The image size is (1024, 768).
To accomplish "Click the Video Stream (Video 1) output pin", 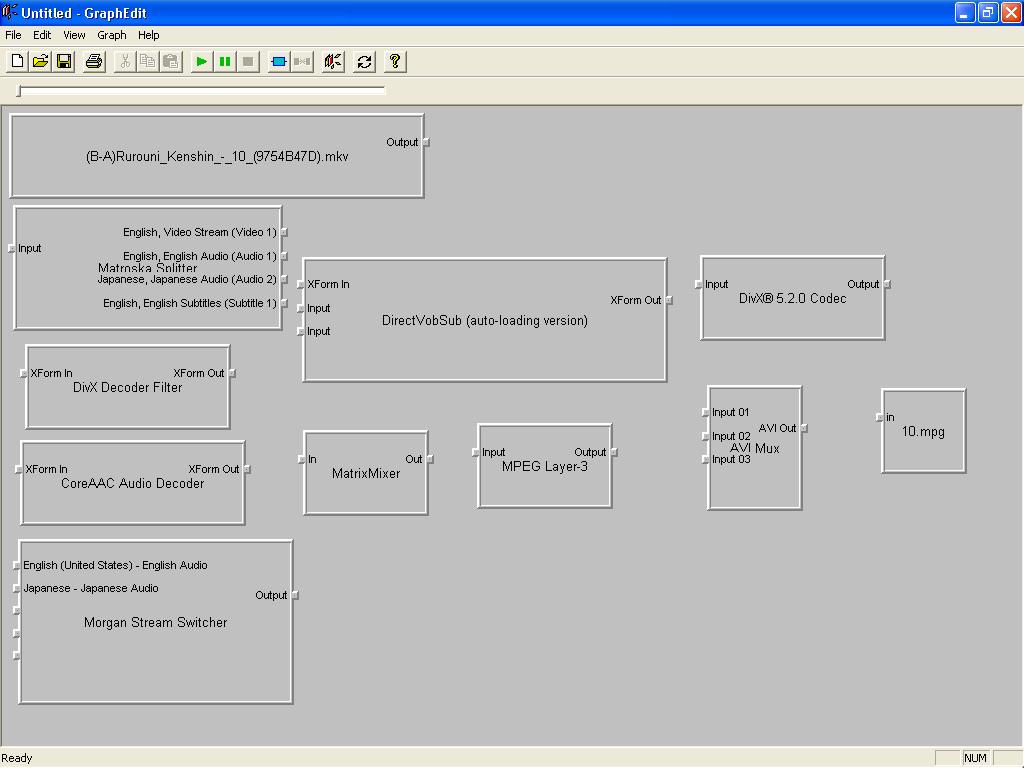I will tap(285, 232).
